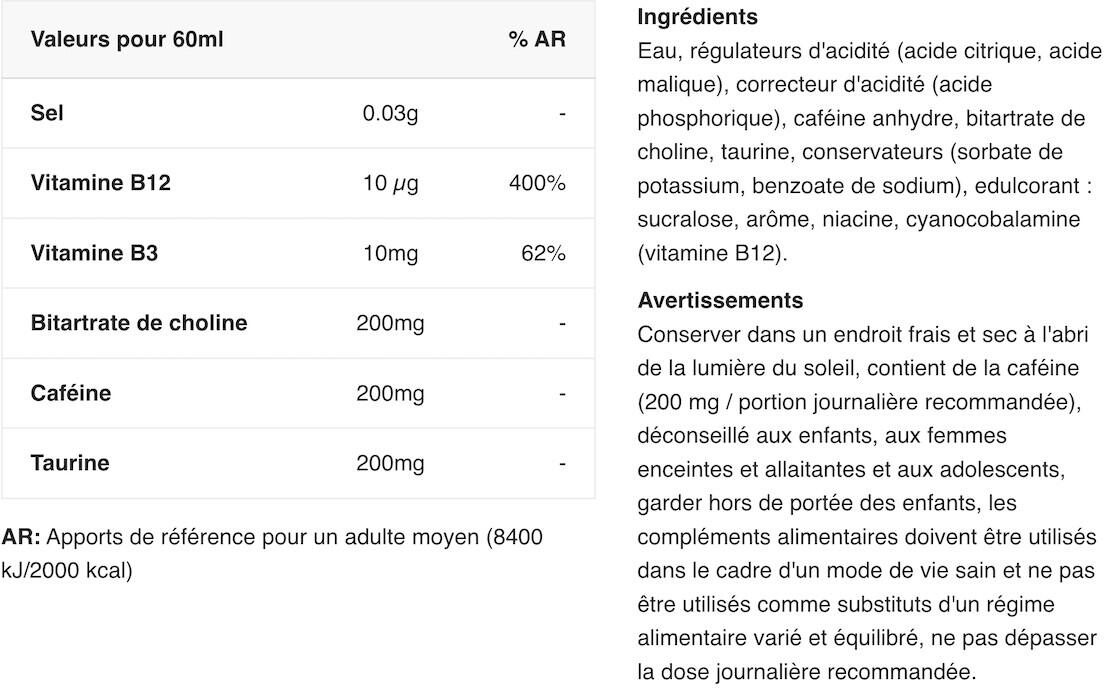The height and width of the screenshot is (700, 1117).
Task: Click the 'Ingrédients' heading
Action: pyautogui.click(x=697, y=16)
